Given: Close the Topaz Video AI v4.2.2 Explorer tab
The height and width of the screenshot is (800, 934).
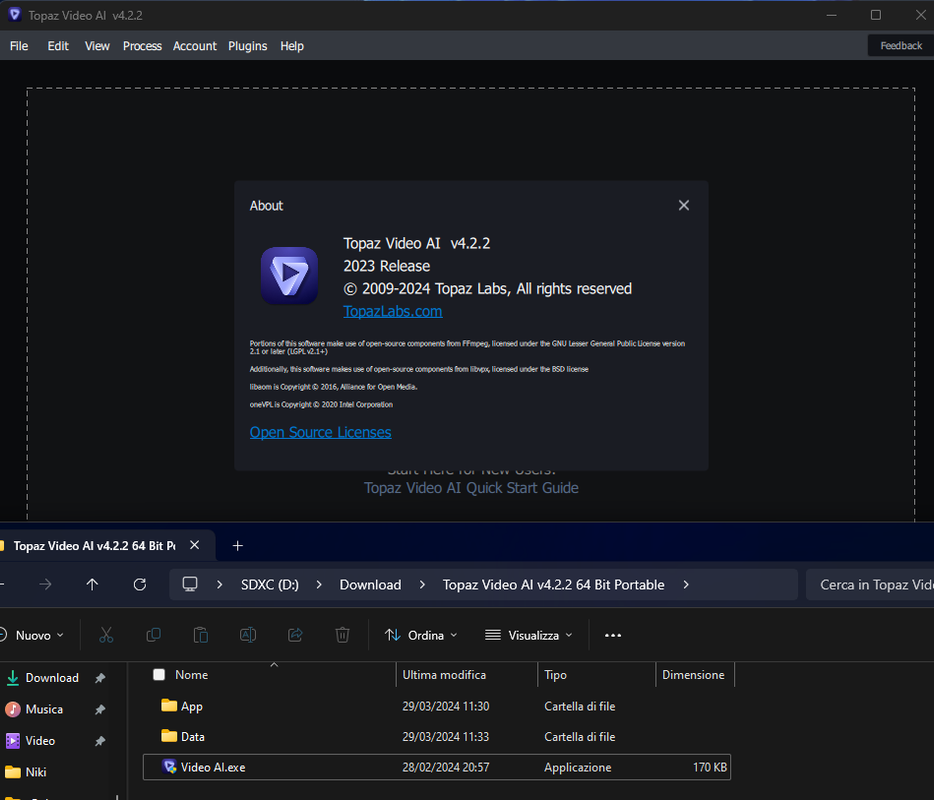Looking at the screenshot, I should [194, 545].
